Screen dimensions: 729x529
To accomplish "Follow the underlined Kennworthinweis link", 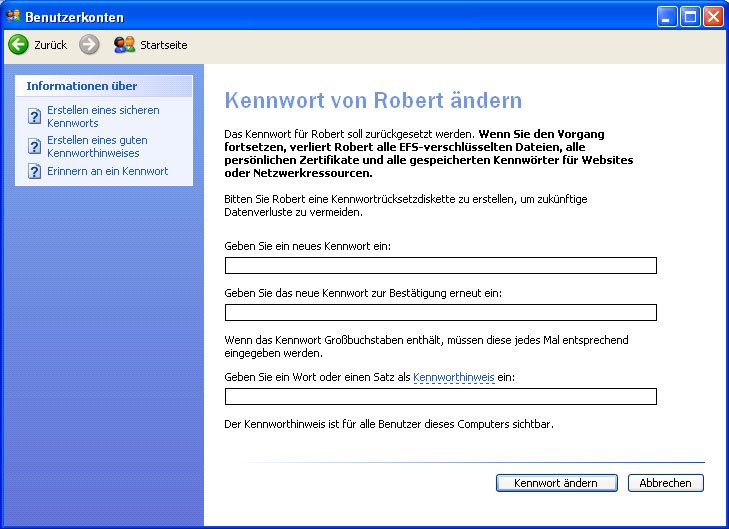I will point(453,377).
